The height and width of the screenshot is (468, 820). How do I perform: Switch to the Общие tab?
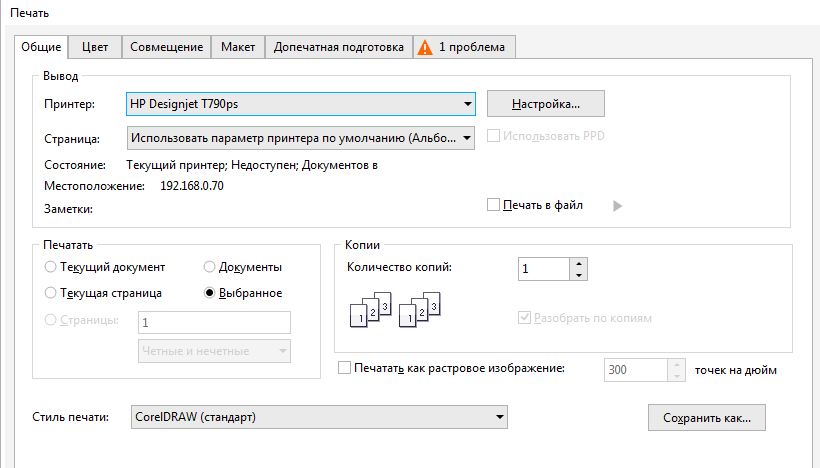click(x=41, y=47)
